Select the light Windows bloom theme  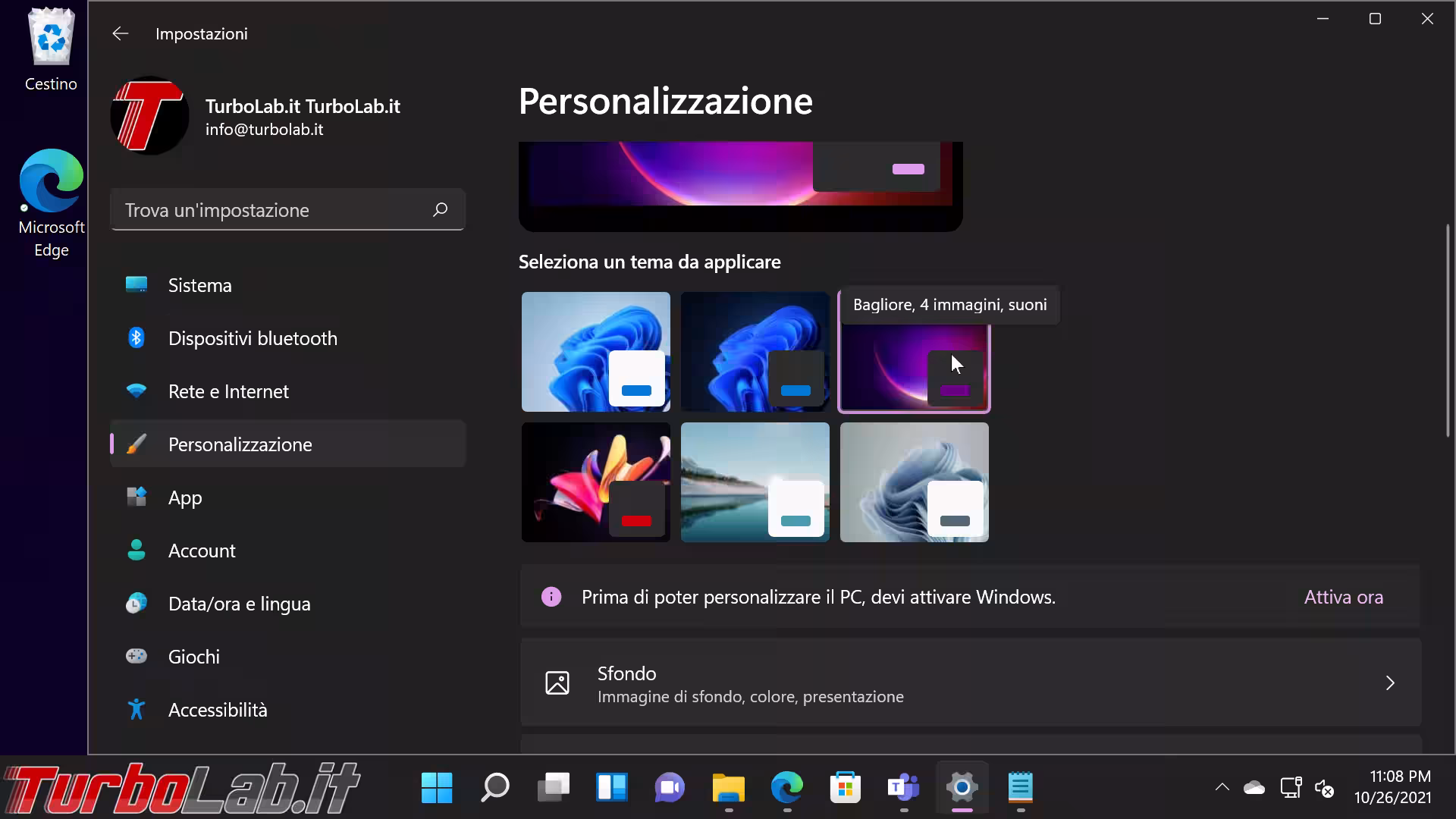(x=595, y=351)
